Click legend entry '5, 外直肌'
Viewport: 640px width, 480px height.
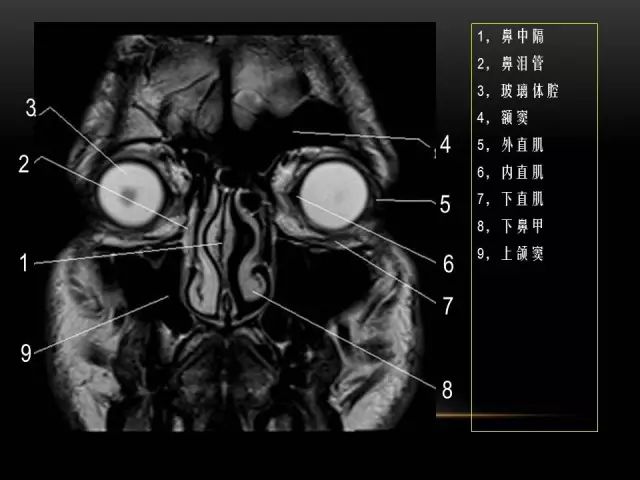[511, 145]
